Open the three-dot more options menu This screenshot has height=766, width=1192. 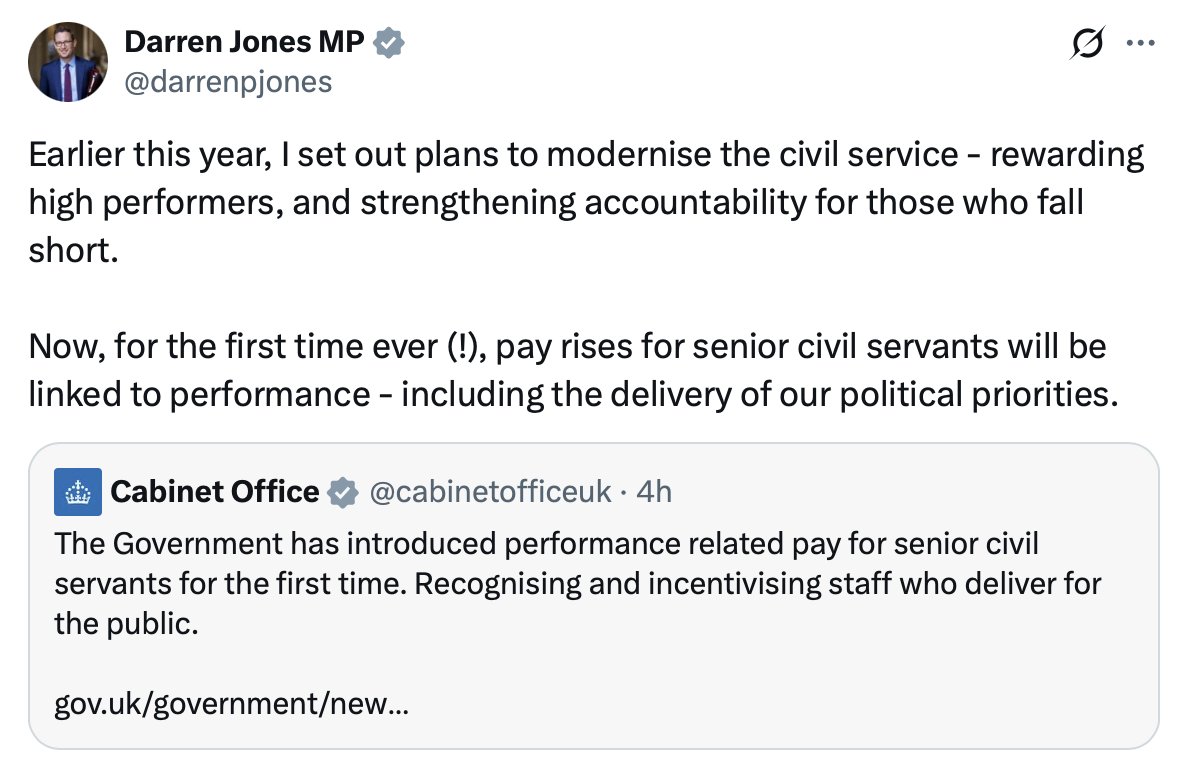[x=1141, y=43]
